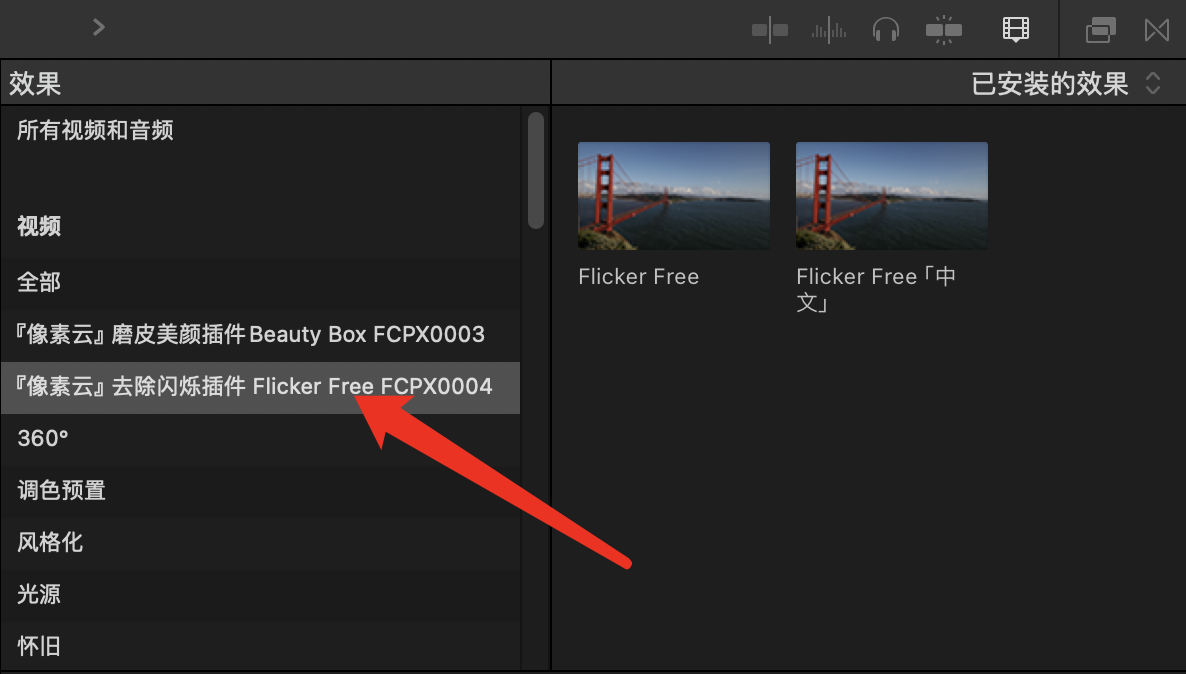Toggle the skimming icon in toolbar

(770, 30)
